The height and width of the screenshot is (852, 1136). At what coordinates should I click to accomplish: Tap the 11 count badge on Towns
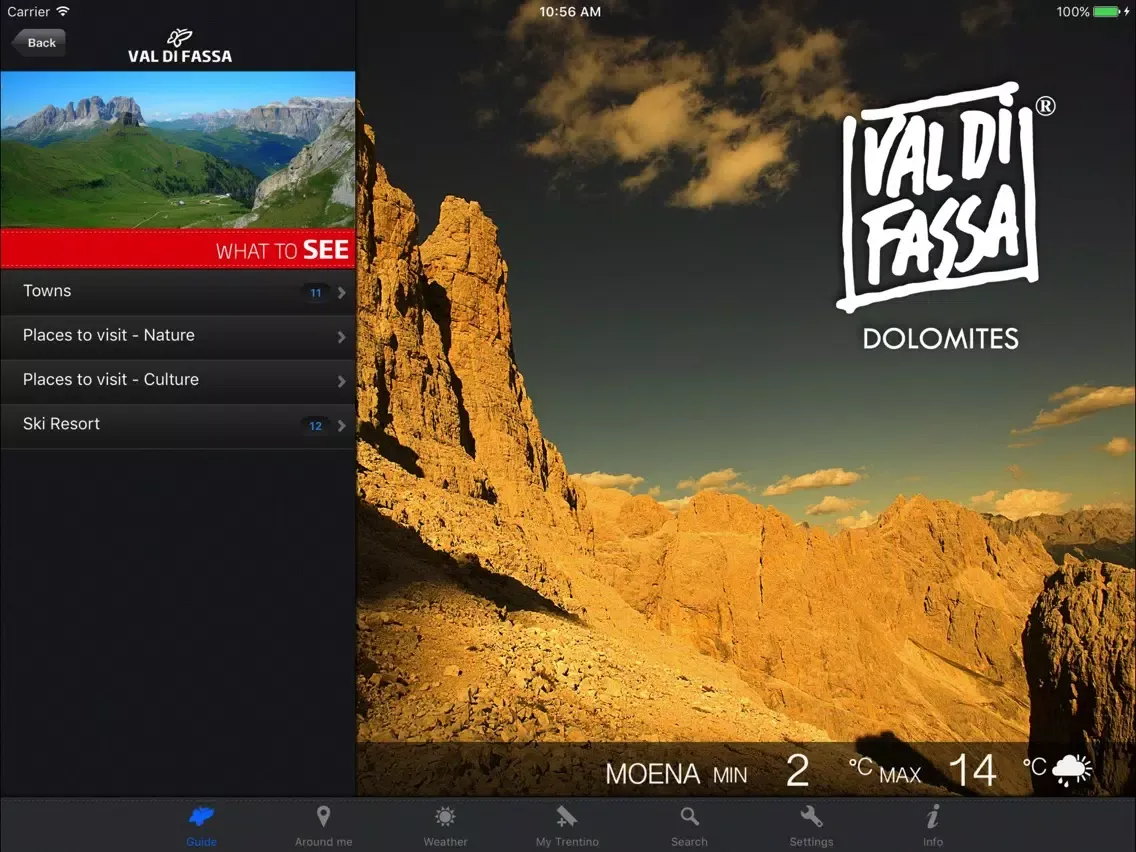(x=315, y=293)
